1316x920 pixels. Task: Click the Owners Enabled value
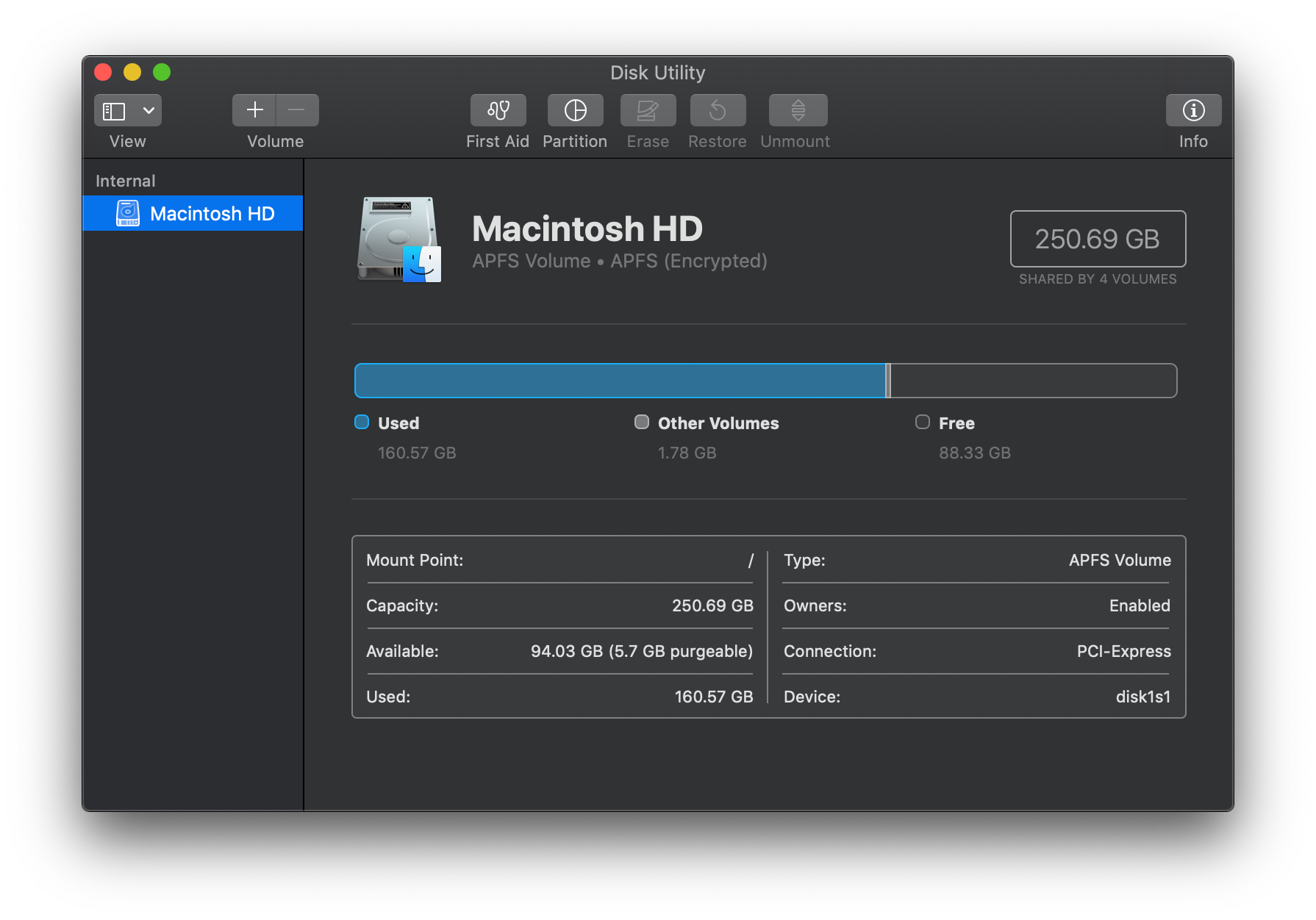coord(1140,605)
